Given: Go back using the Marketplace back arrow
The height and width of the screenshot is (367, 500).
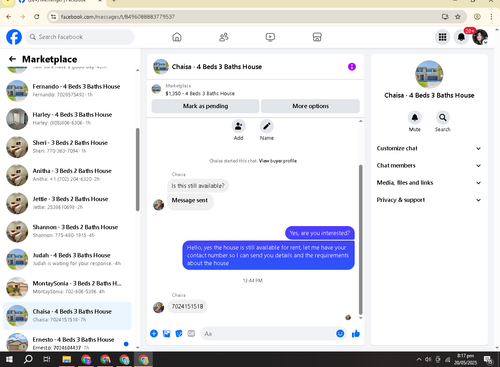Looking at the screenshot, I should [12, 59].
